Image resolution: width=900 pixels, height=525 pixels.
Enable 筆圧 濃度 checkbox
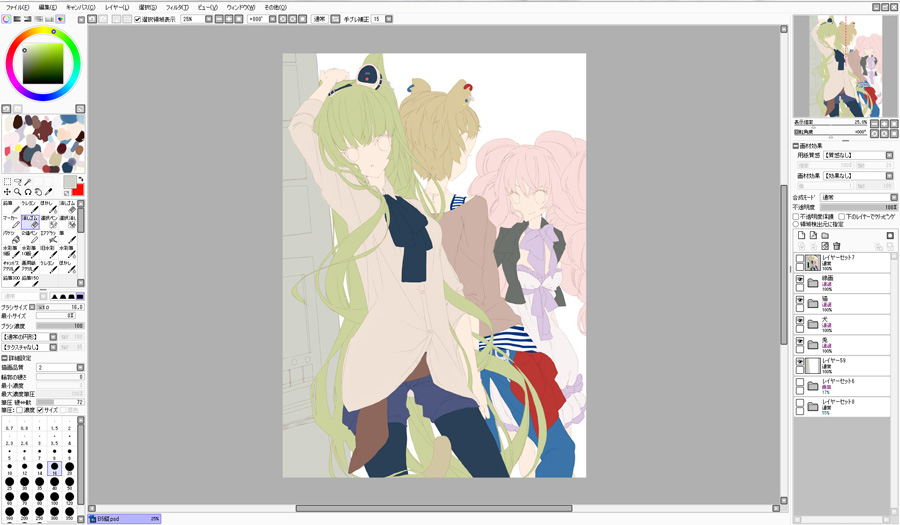click(20, 410)
